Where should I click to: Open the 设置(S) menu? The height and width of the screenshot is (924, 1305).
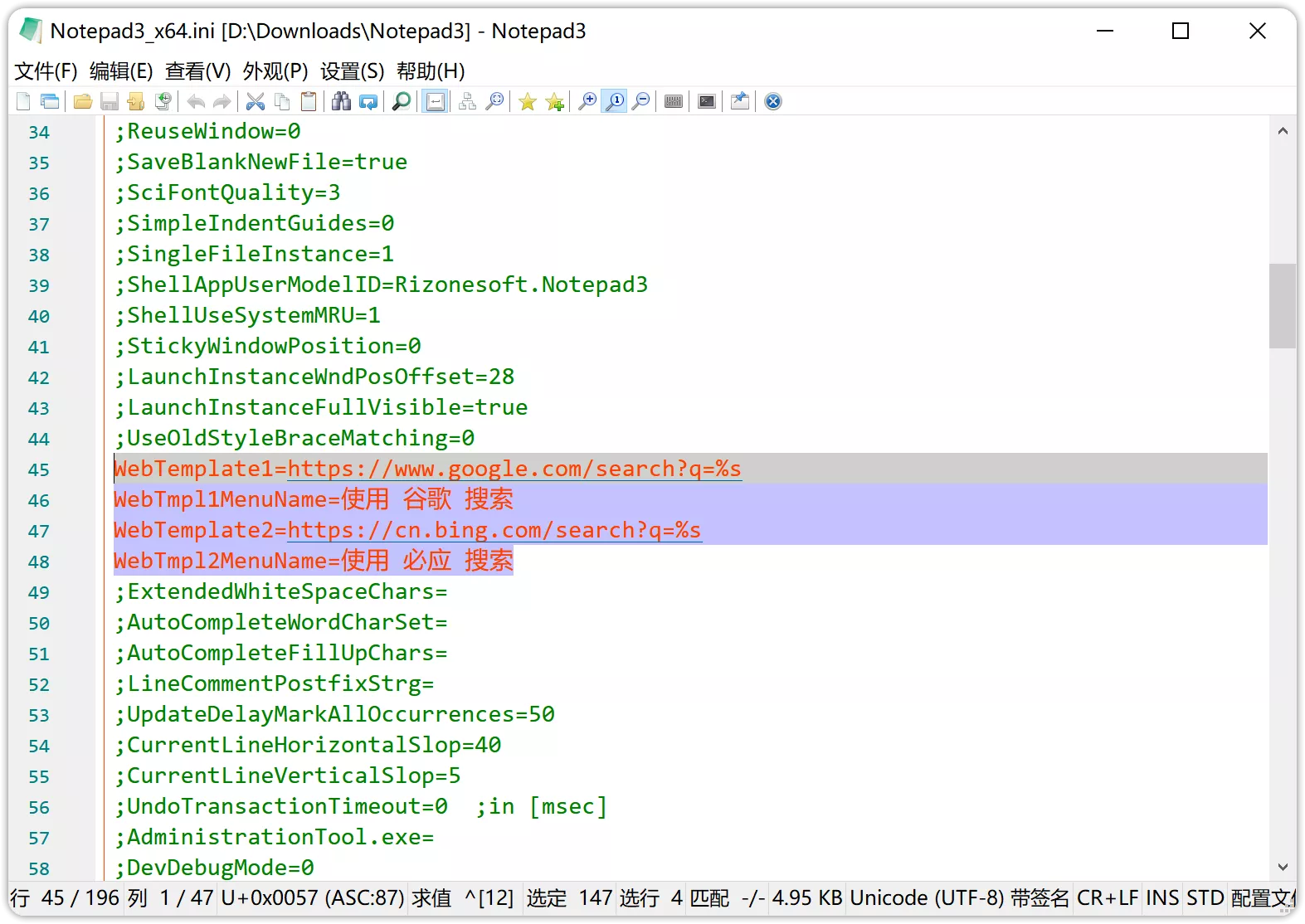tap(353, 71)
